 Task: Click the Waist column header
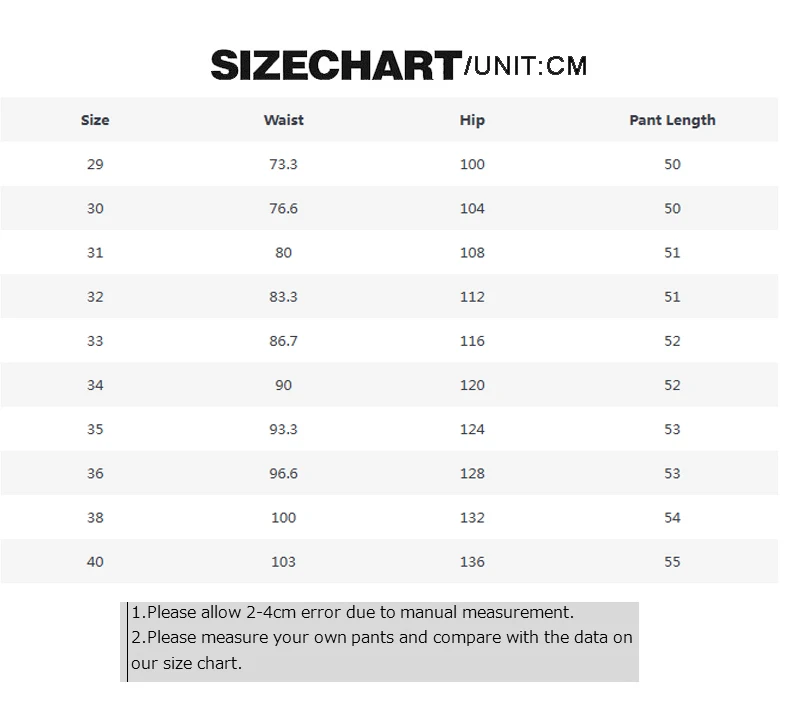click(x=283, y=120)
